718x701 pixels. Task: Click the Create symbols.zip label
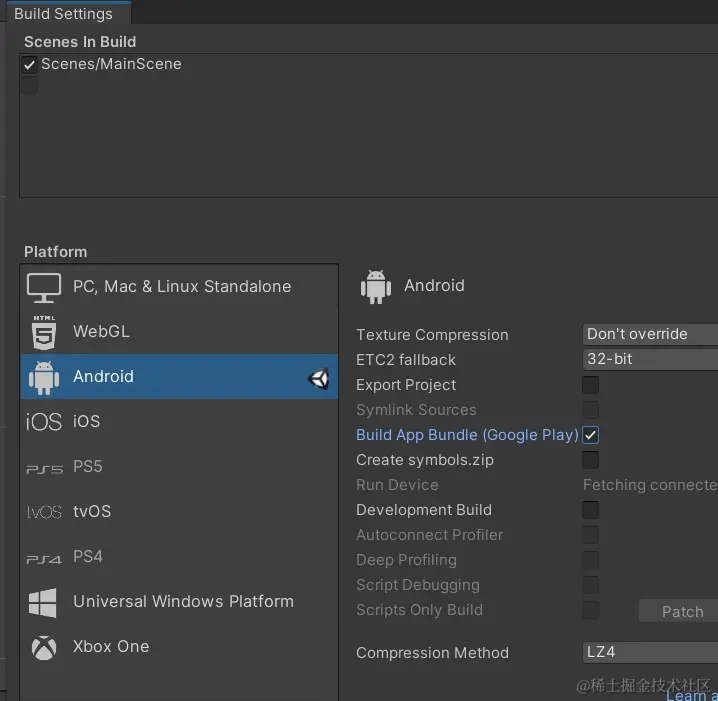point(425,460)
